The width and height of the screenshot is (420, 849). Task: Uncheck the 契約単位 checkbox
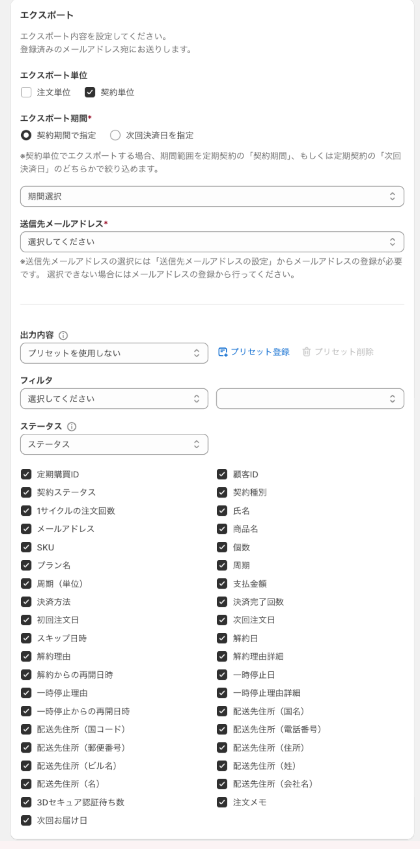click(x=90, y=92)
